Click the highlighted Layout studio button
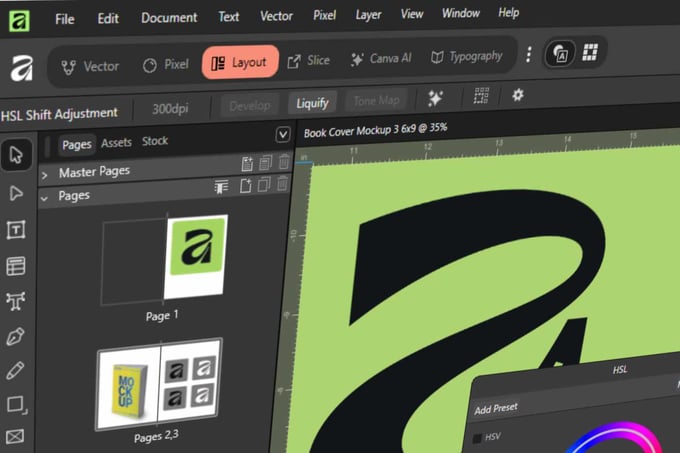680x453 pixels. [x=240, y=62]
